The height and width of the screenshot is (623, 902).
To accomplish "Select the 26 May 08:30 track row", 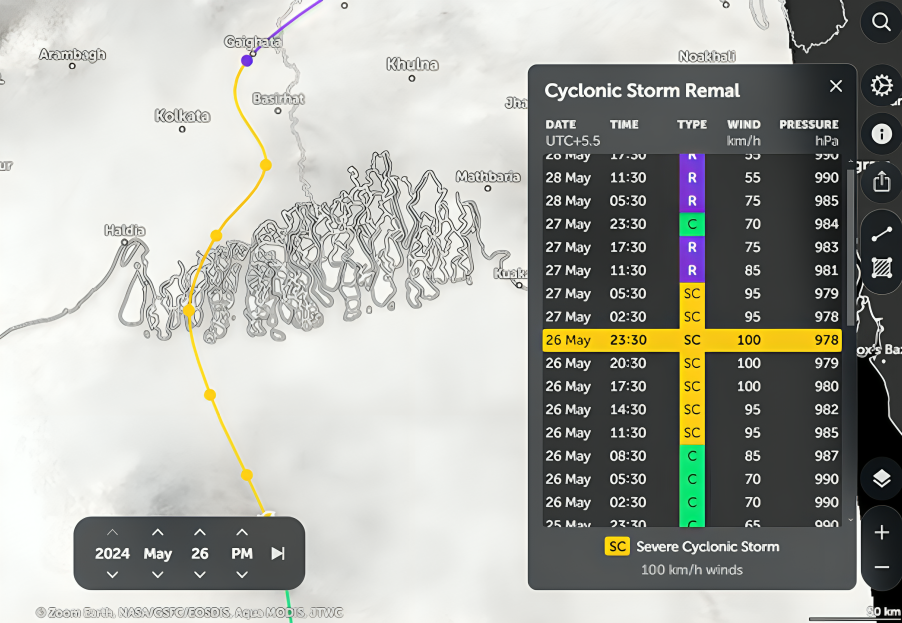I will (692, 456).
